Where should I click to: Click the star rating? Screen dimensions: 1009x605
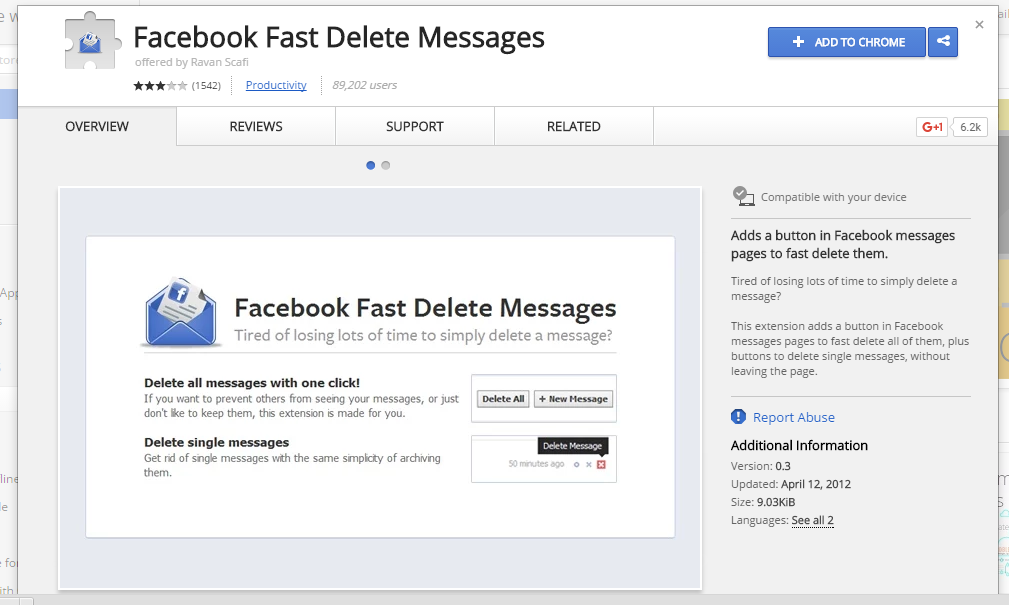tap(160, 86)
